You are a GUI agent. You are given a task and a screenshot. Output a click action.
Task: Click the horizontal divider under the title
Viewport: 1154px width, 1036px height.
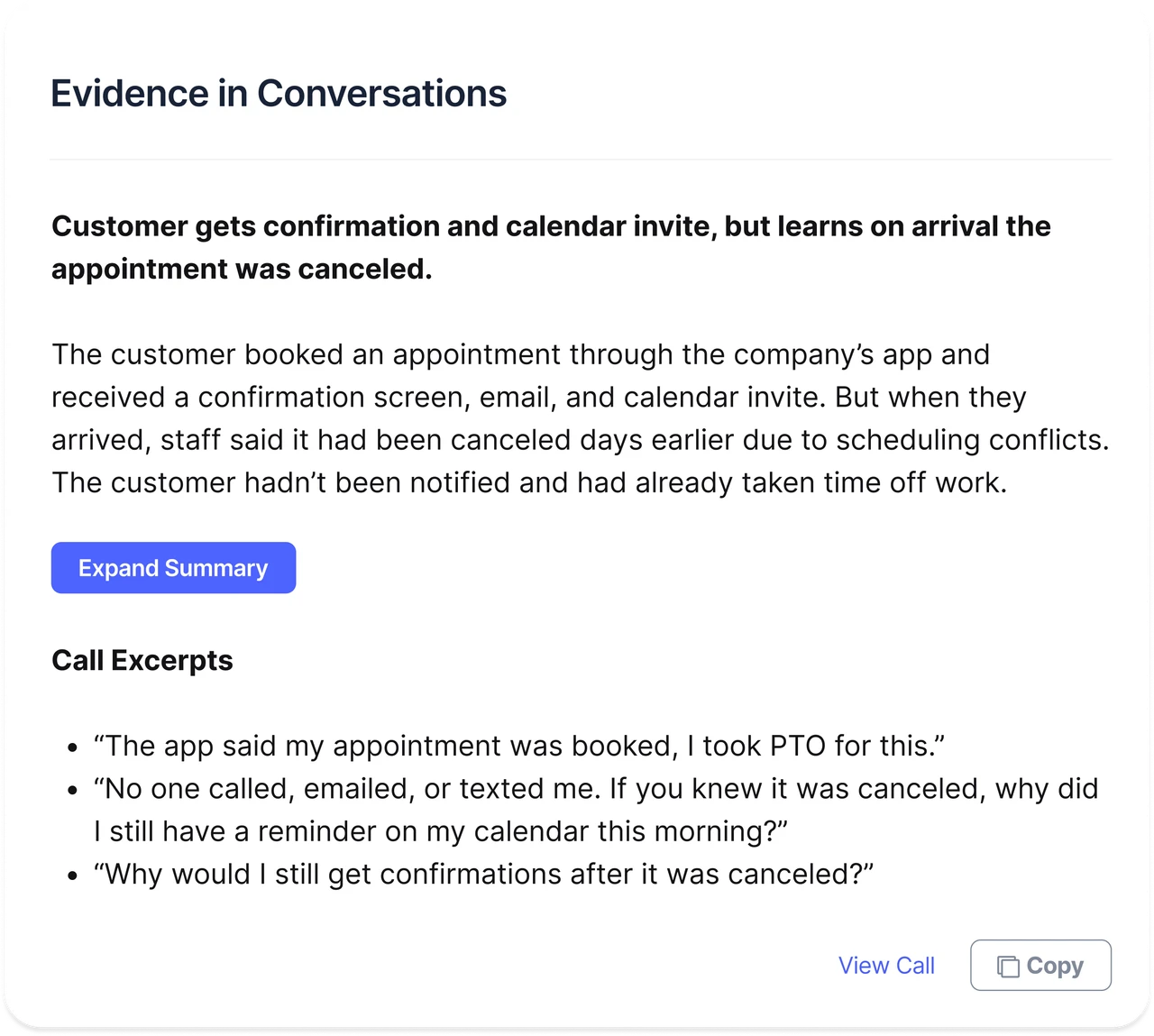pos(581,160)
